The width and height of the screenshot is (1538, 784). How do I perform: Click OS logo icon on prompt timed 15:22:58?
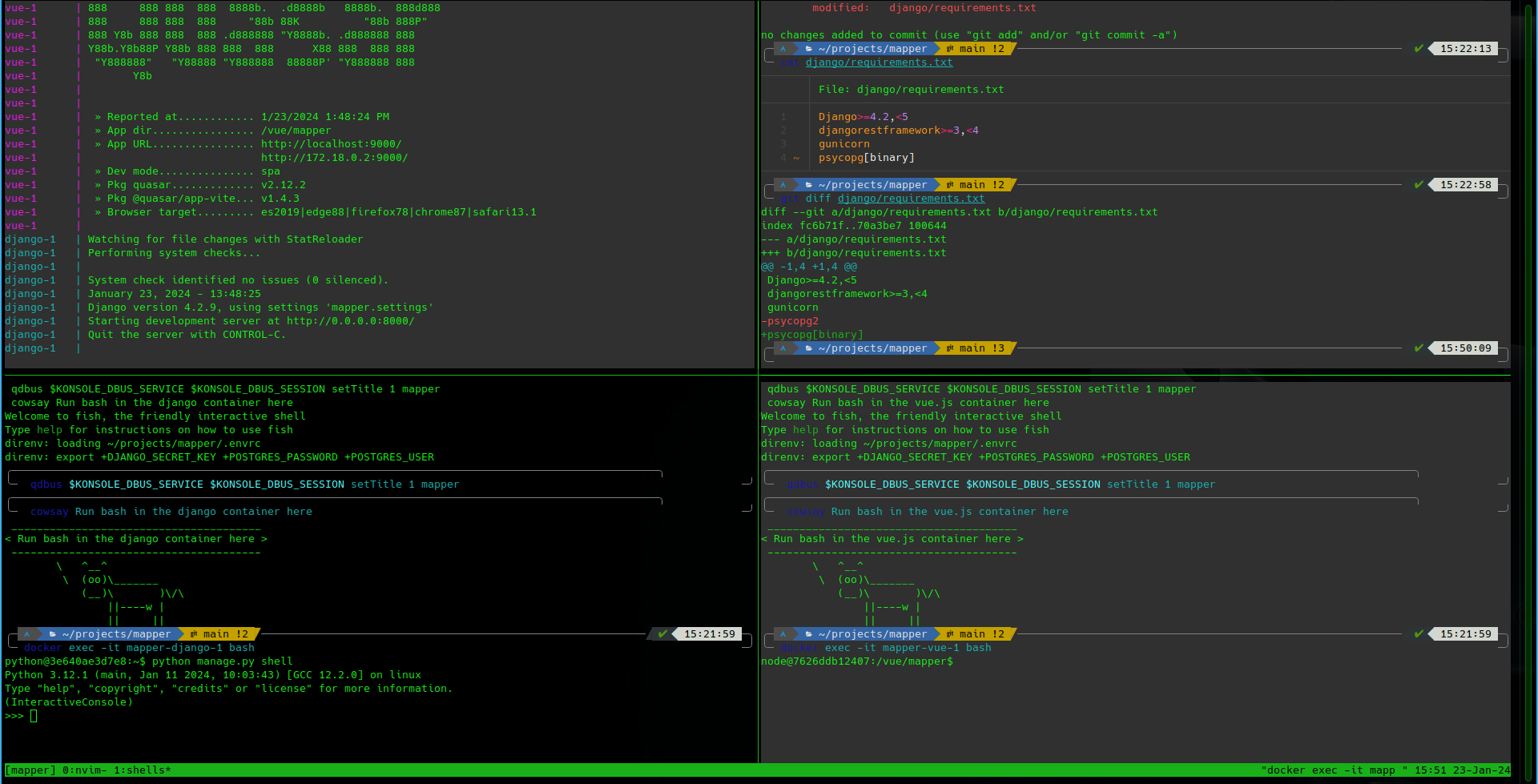pos(783,185)
